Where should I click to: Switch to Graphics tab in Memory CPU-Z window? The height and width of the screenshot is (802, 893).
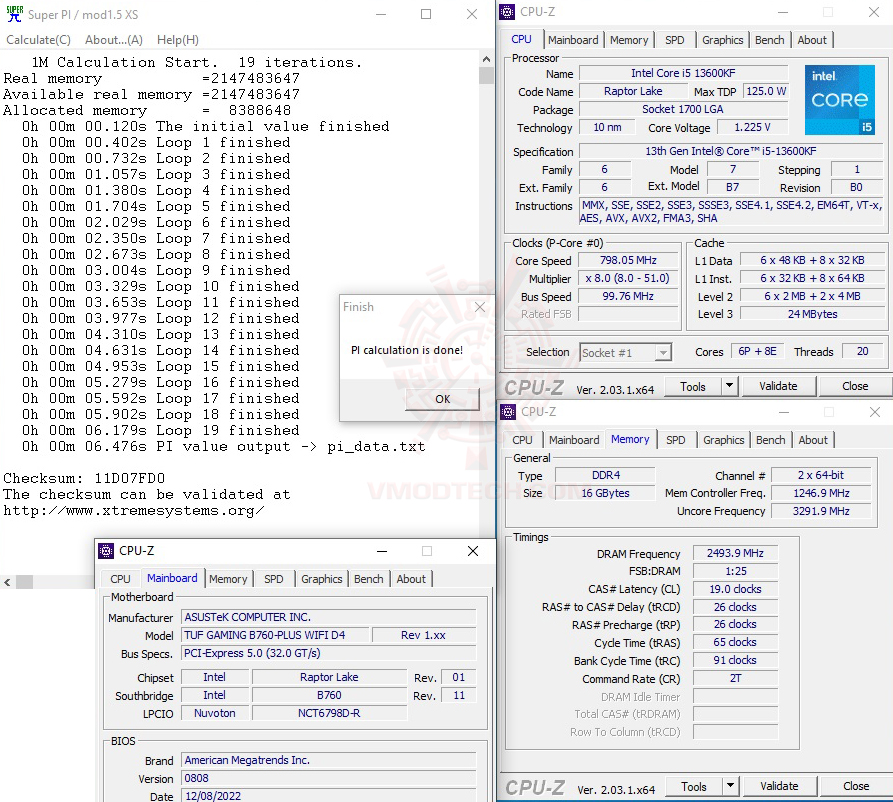click(723, 440)
